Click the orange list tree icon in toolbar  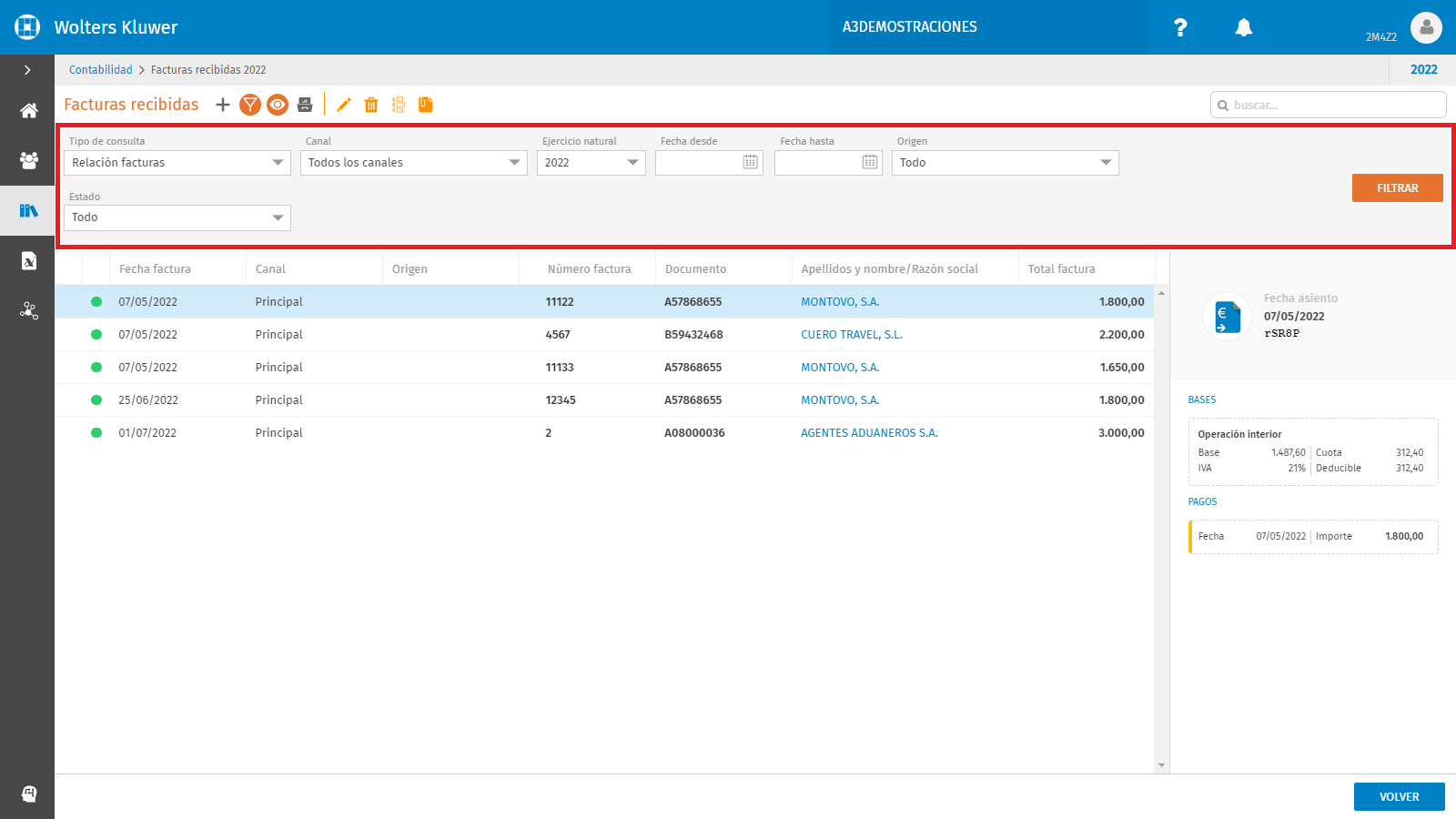pyautogui.click(x=399, y=105)
